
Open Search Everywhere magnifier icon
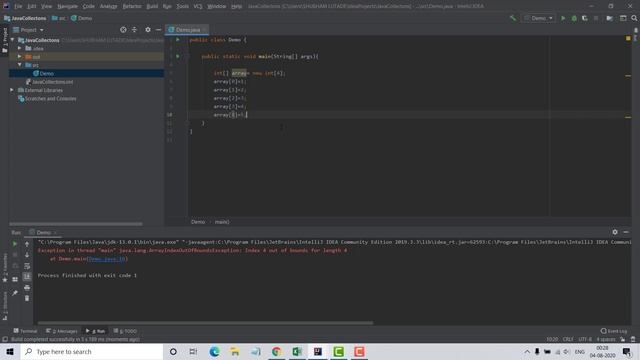634,18
